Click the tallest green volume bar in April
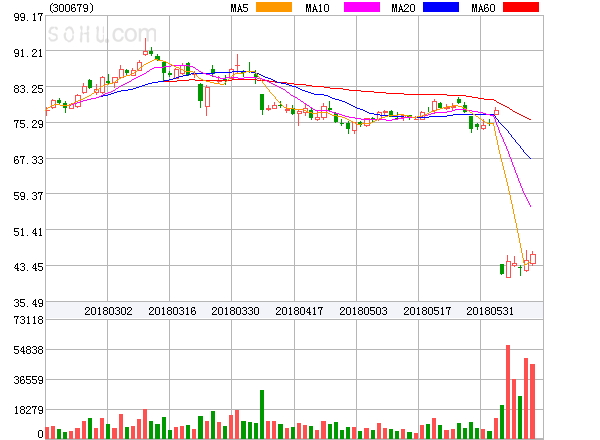The width and height of the screenshot is (600, 440). pos(262,414)
